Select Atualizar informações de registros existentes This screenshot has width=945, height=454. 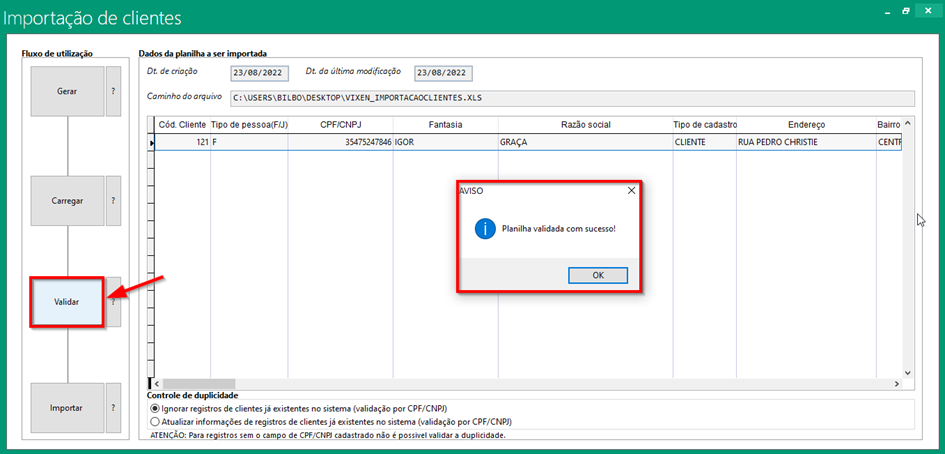tap(153, 422)
